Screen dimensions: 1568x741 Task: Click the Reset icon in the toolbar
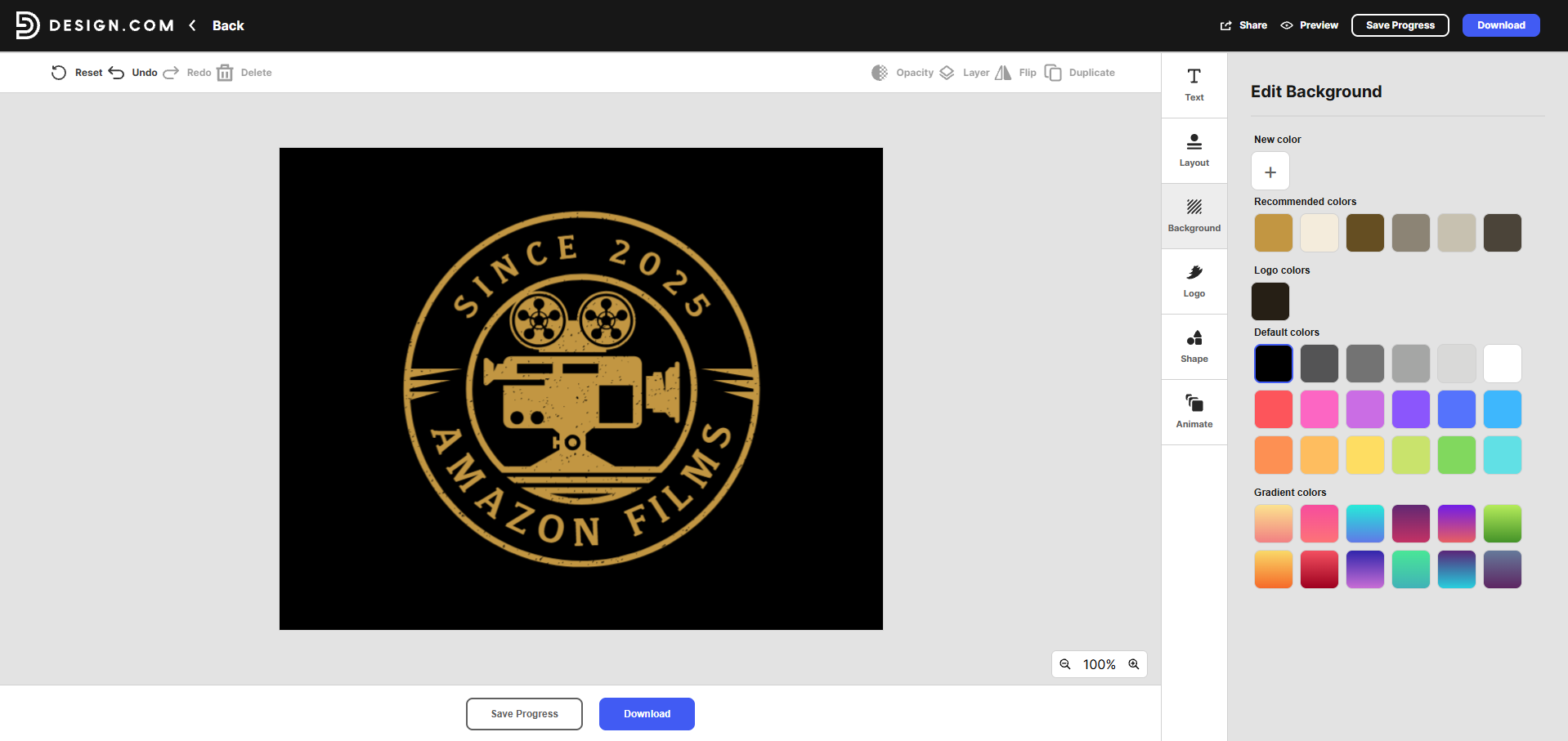[x=59, y=73]
